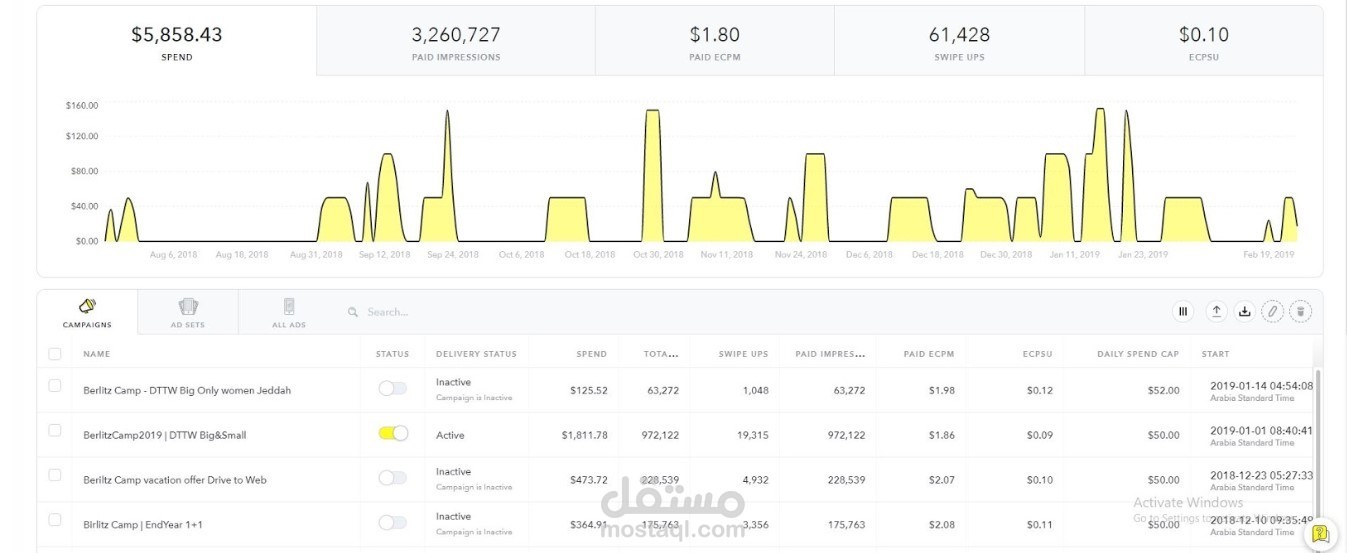1347x553 pixels.
Task: Select the eCPSU metric tab
Action: 1204,41
